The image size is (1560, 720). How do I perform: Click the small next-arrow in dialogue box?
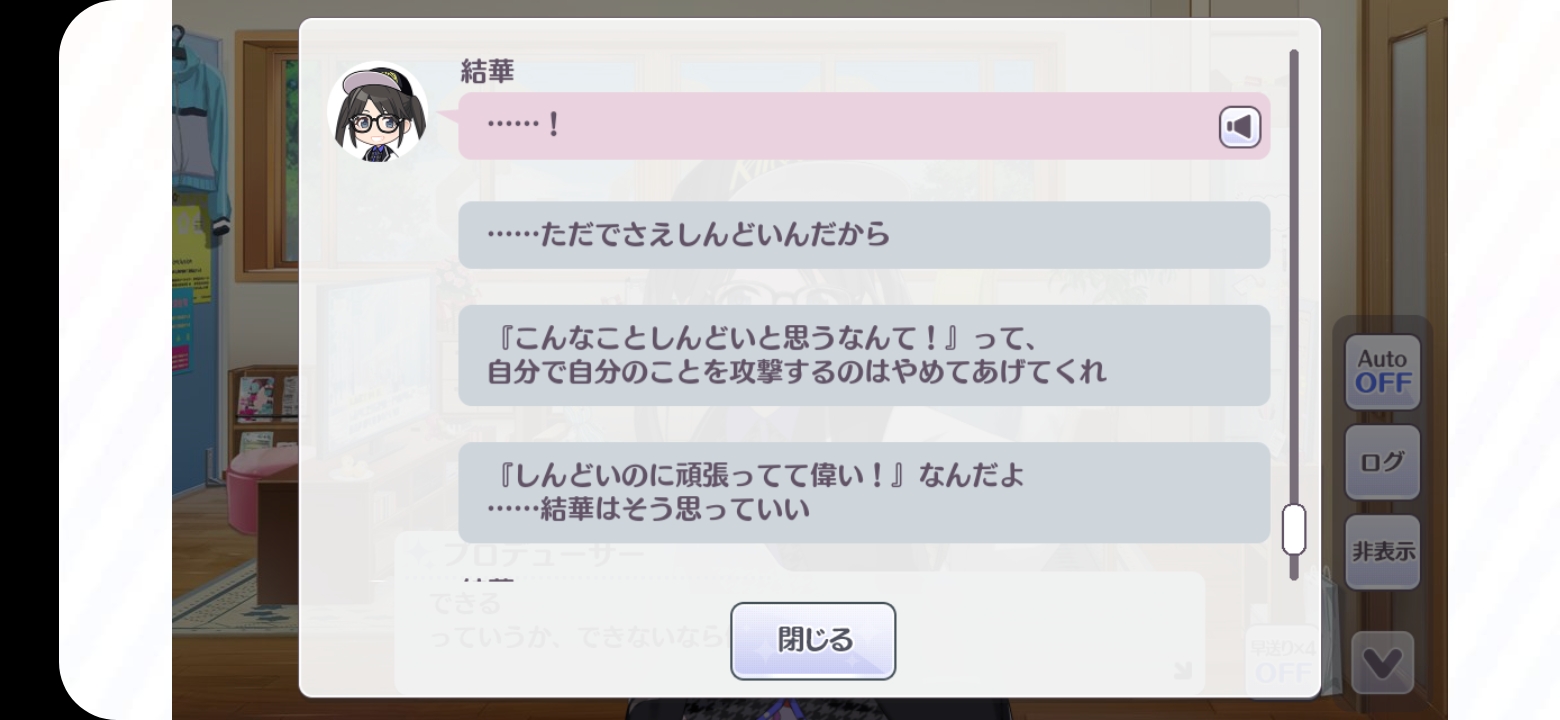click(x=1183, y=671)
